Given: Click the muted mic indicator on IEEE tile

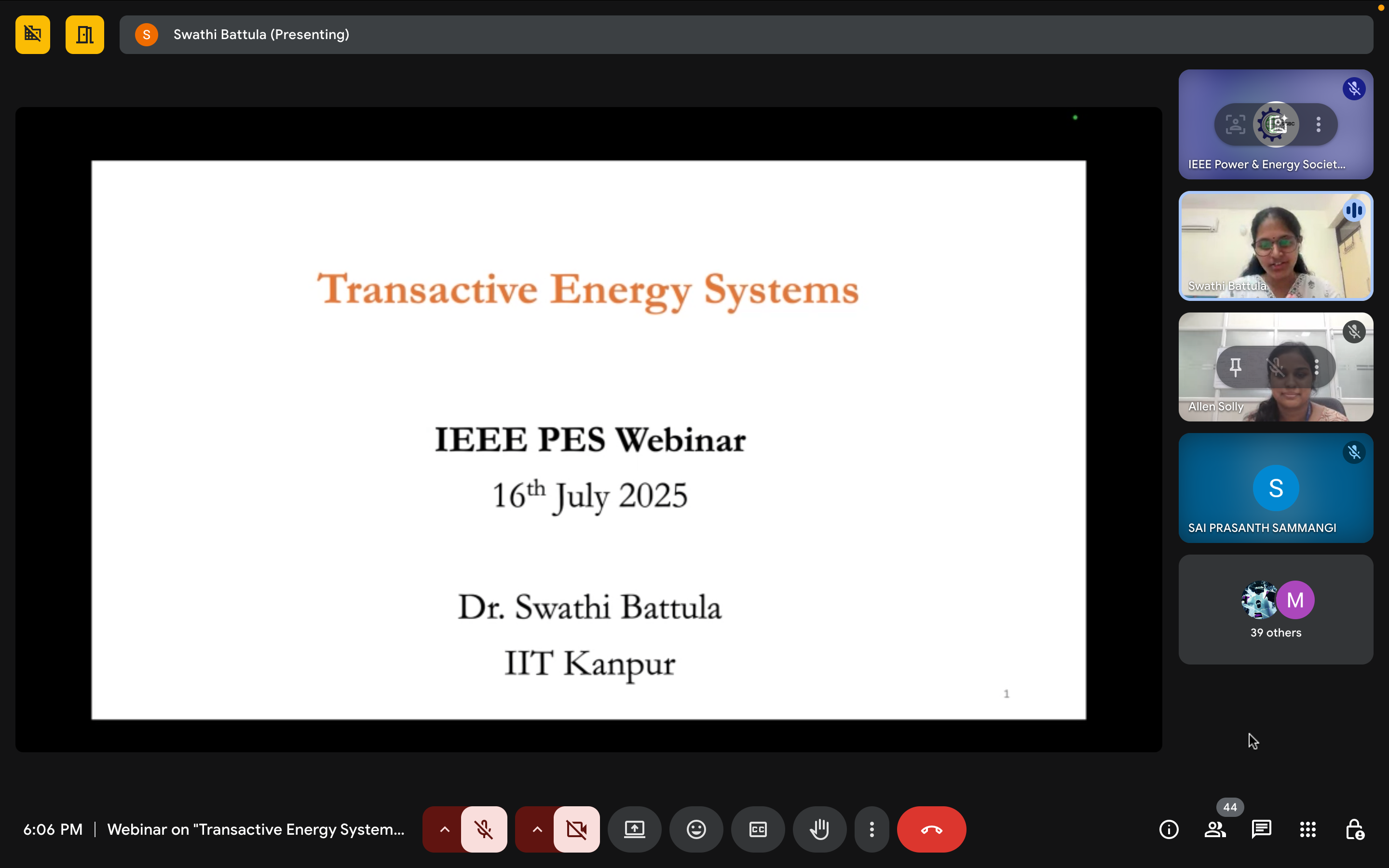Looking at the screenshot, I should click(x=1354, y=88).
